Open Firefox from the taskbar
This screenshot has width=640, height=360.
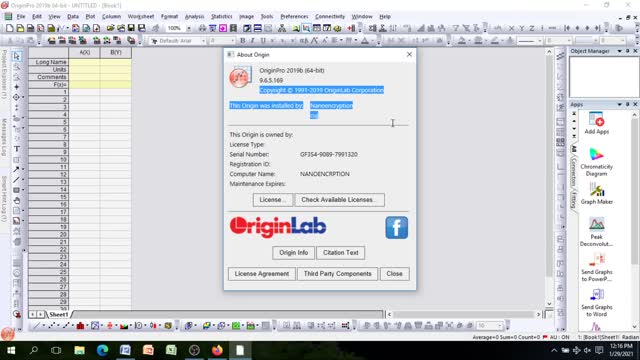217,350
